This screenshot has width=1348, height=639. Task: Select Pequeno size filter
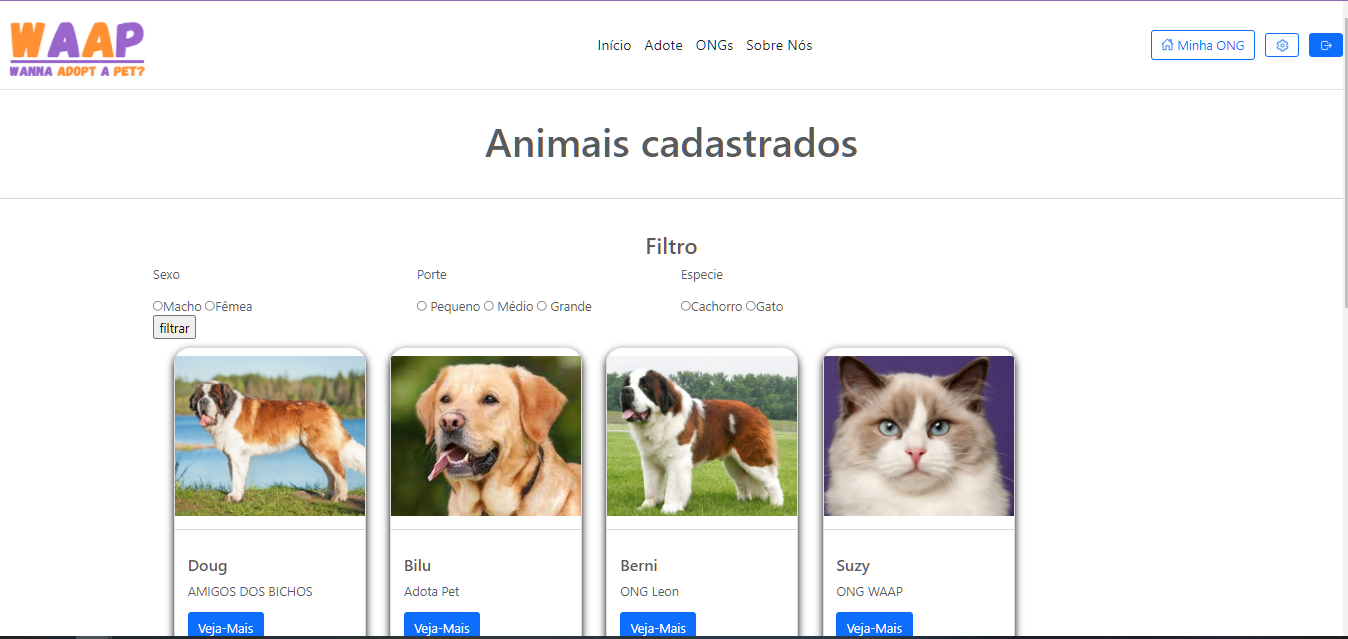tap(422, 306)
